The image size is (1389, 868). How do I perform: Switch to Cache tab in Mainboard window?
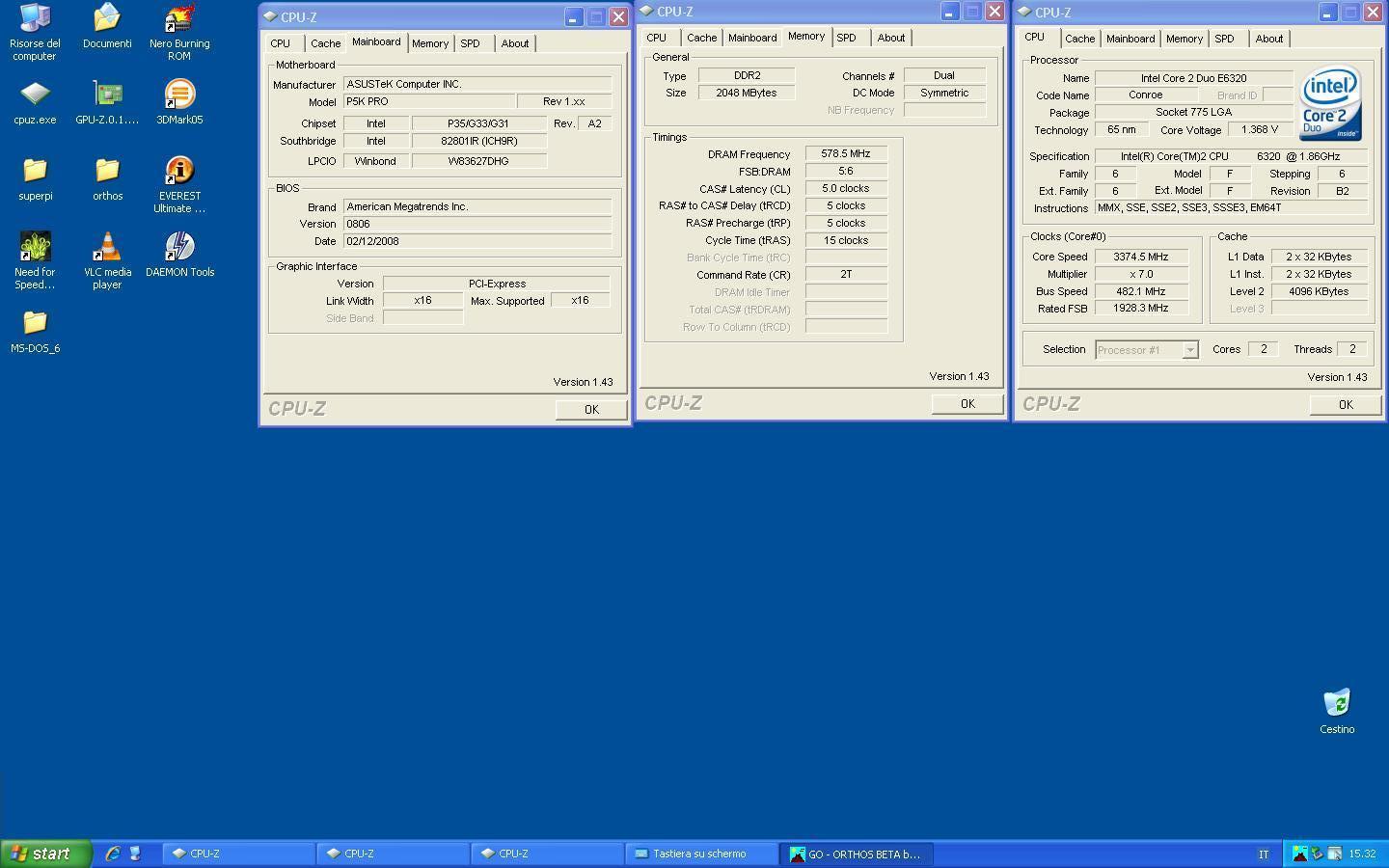click(325, 43)
